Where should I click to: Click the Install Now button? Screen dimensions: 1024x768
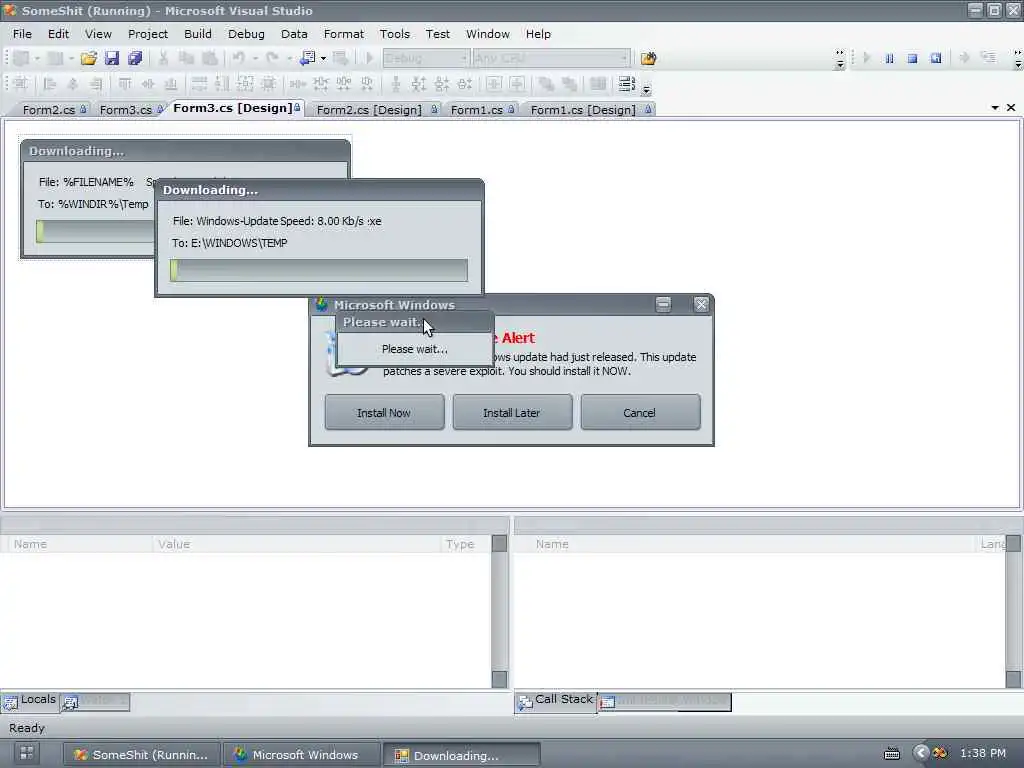point(384,413)
